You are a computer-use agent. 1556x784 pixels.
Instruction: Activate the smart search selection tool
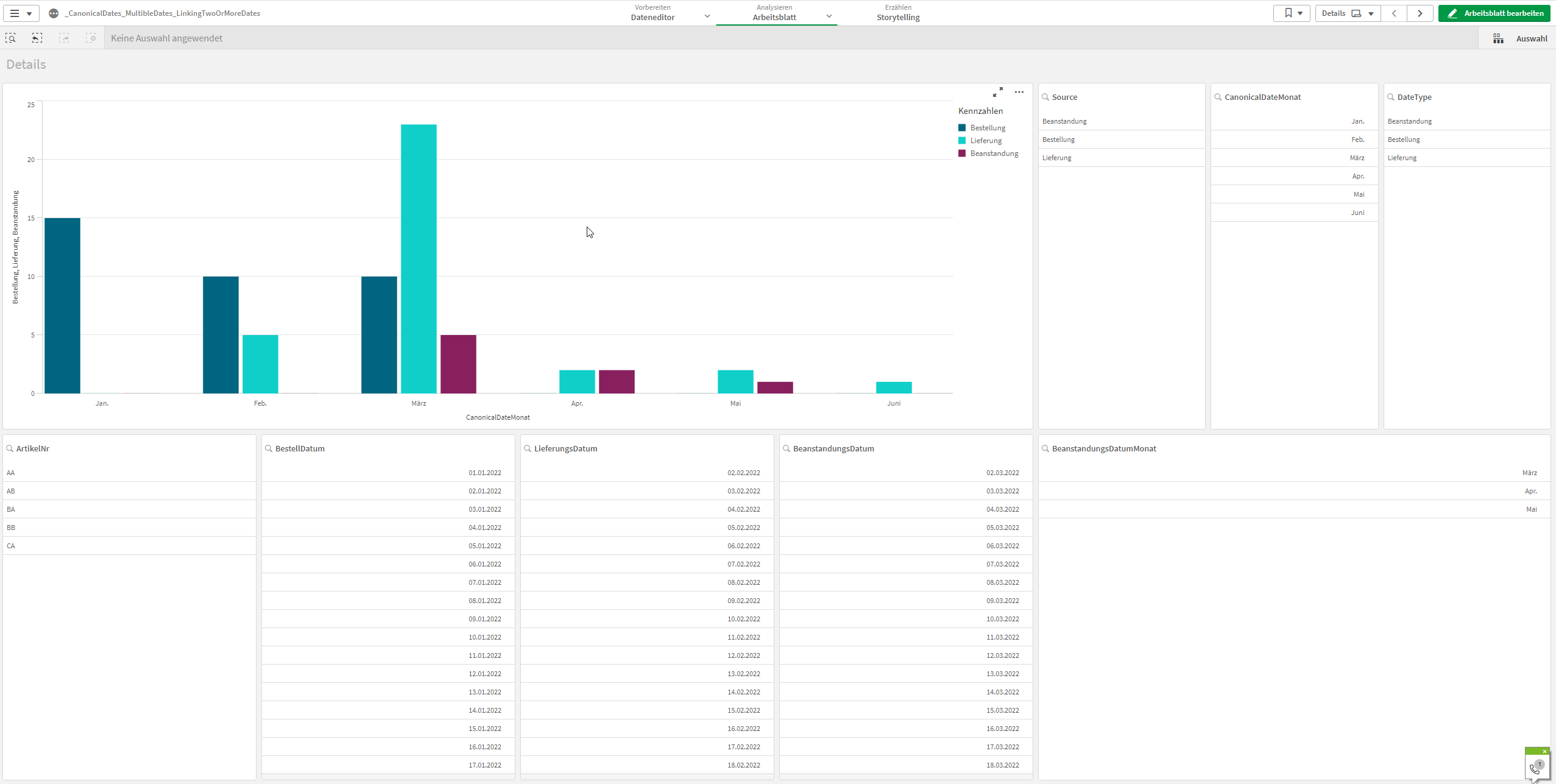11,38
